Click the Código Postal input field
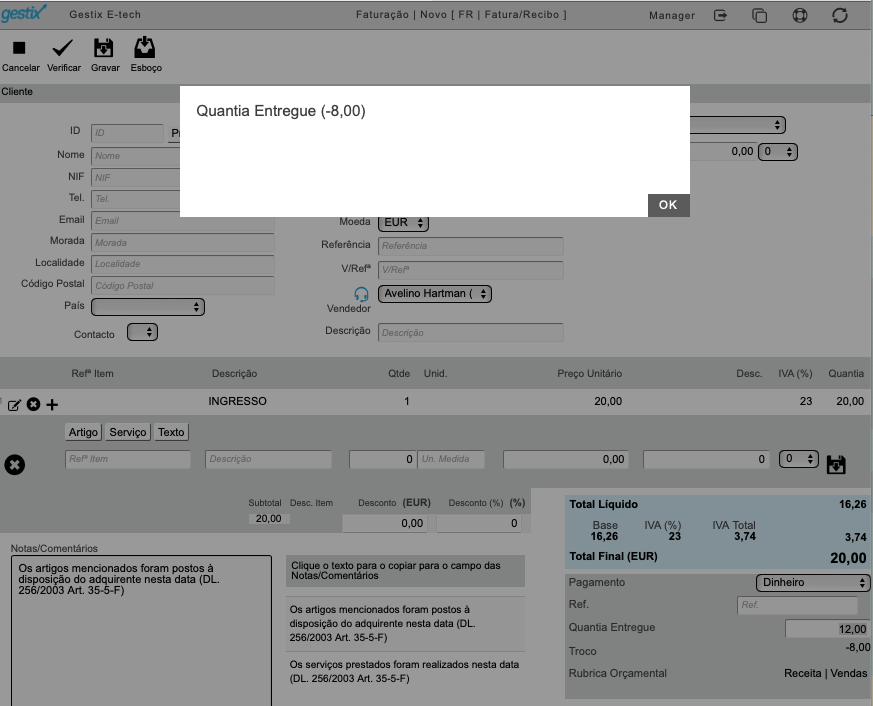873x706 pixels. (183, 286)
